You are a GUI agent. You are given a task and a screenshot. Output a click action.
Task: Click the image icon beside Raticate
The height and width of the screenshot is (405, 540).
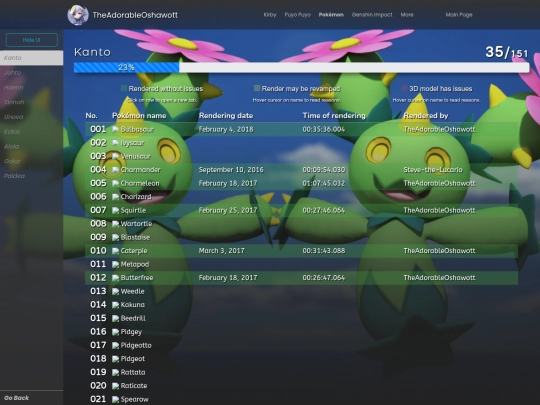(115, 386)
